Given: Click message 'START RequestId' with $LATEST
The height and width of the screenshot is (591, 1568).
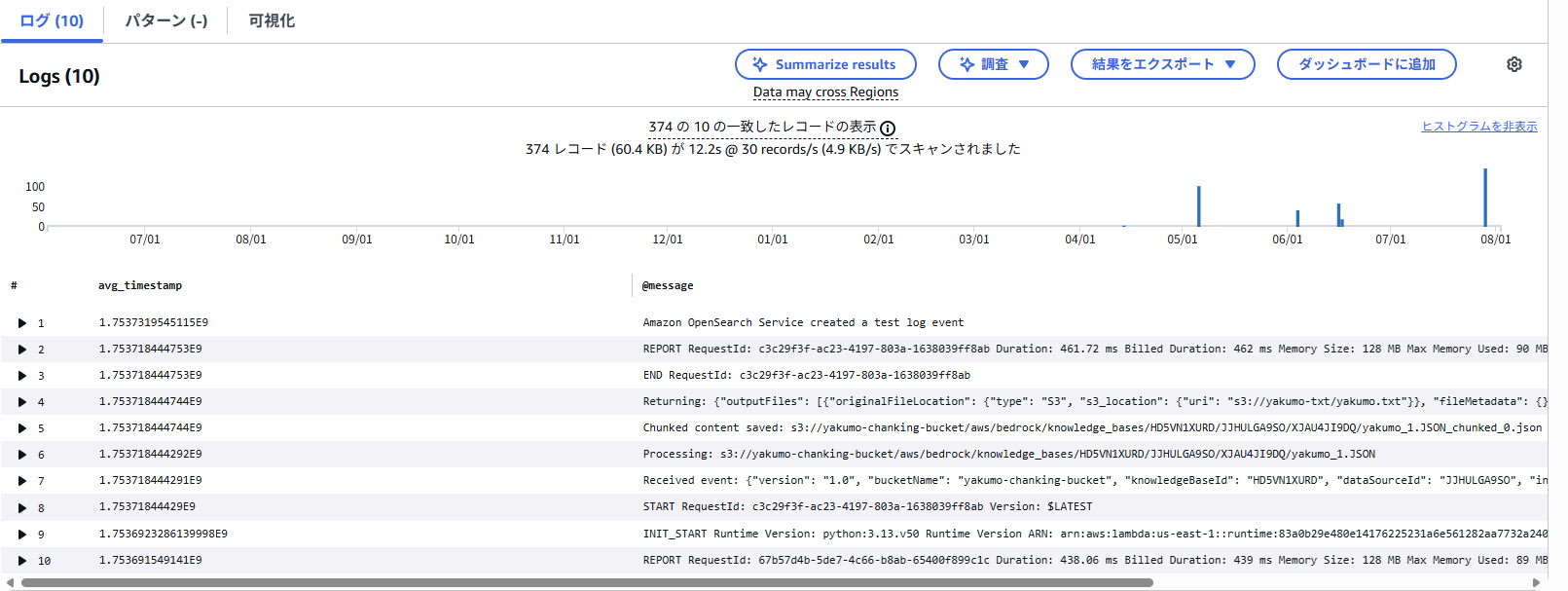Looking at the screenshot, I should [867, 506].
